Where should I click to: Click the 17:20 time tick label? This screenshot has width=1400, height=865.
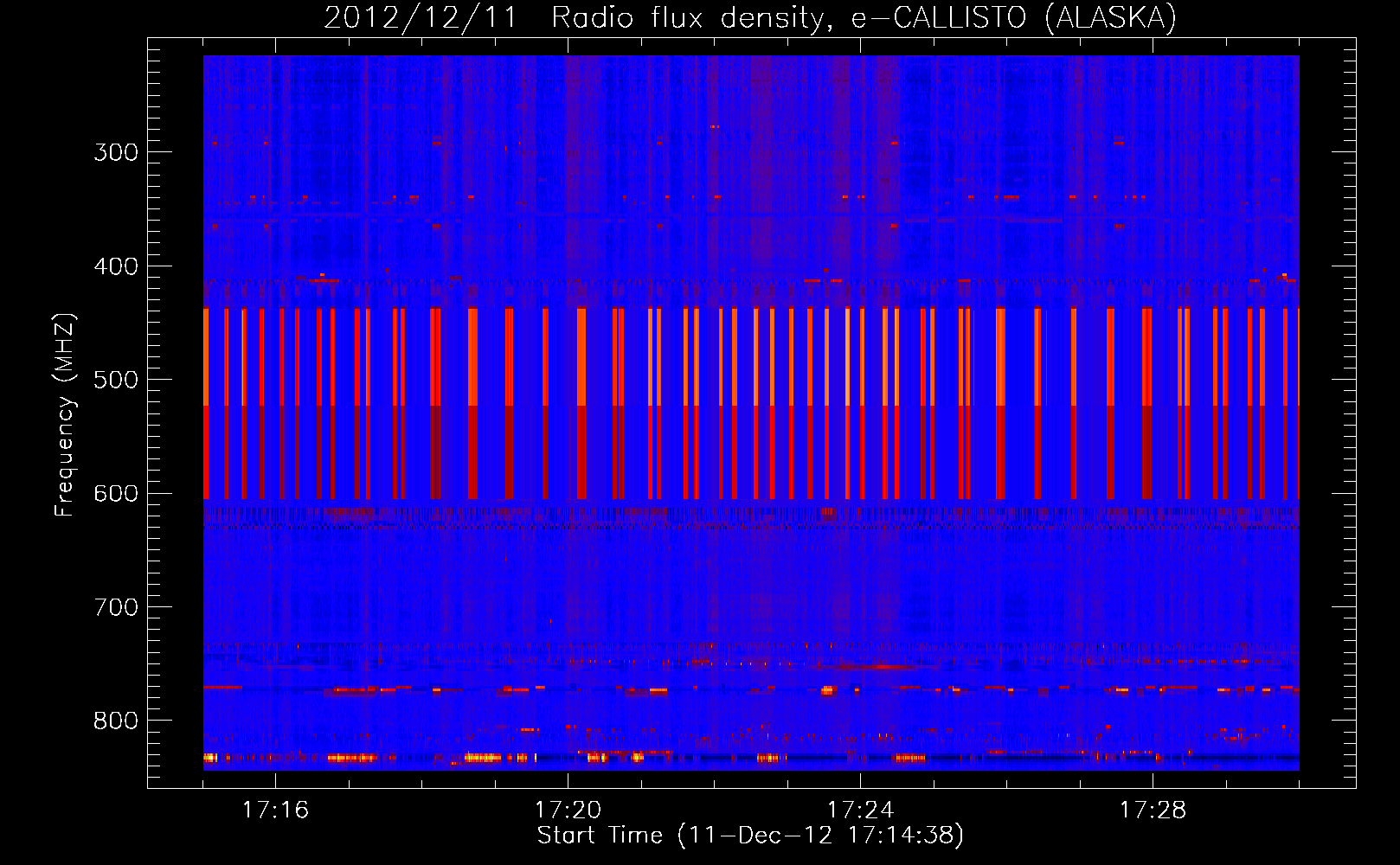[x=568, y=810]
